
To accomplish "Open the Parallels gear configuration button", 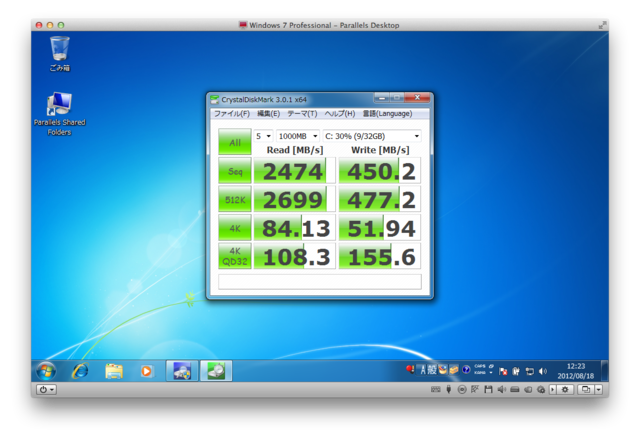I will pos(565,390).
